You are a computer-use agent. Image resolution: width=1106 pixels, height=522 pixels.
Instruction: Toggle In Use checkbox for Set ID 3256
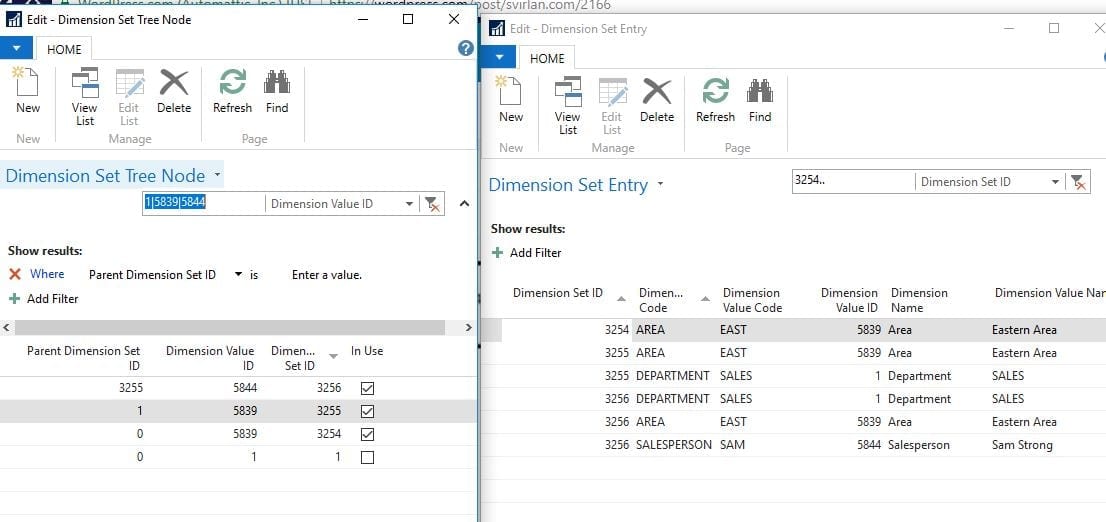pyautogui.click(x=367, y=388)
